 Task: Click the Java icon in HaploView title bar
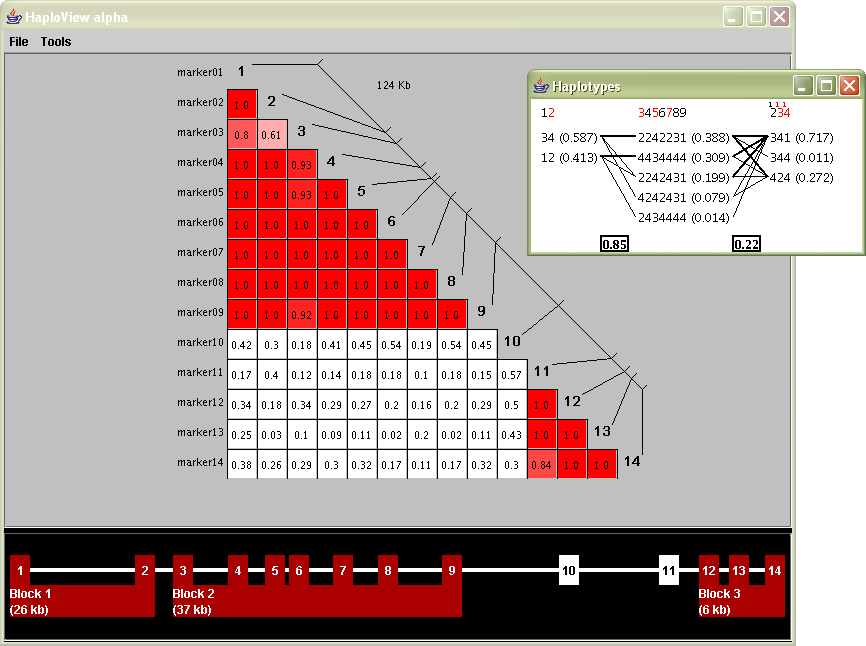pyautogui.click(x=14, y=17)
